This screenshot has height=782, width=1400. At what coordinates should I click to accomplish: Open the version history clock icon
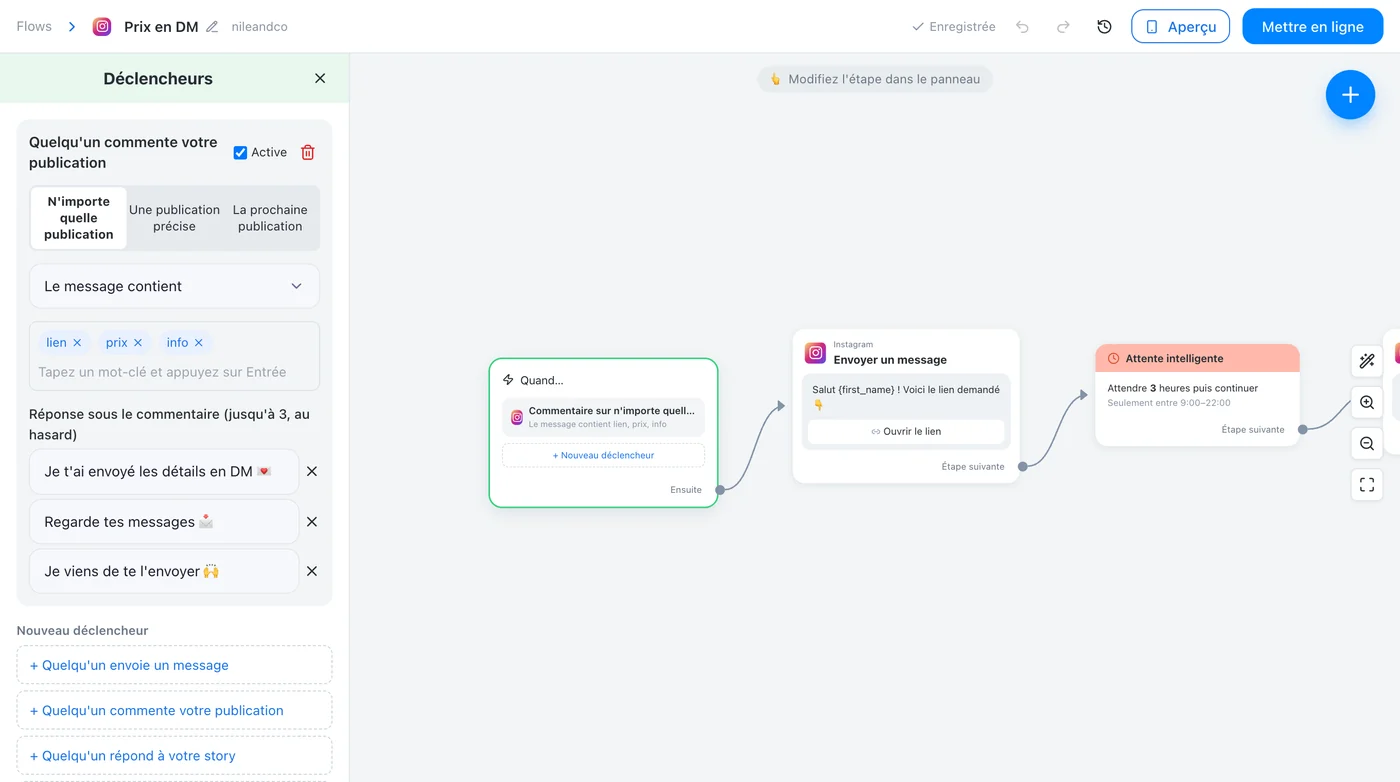[1104, 27]
